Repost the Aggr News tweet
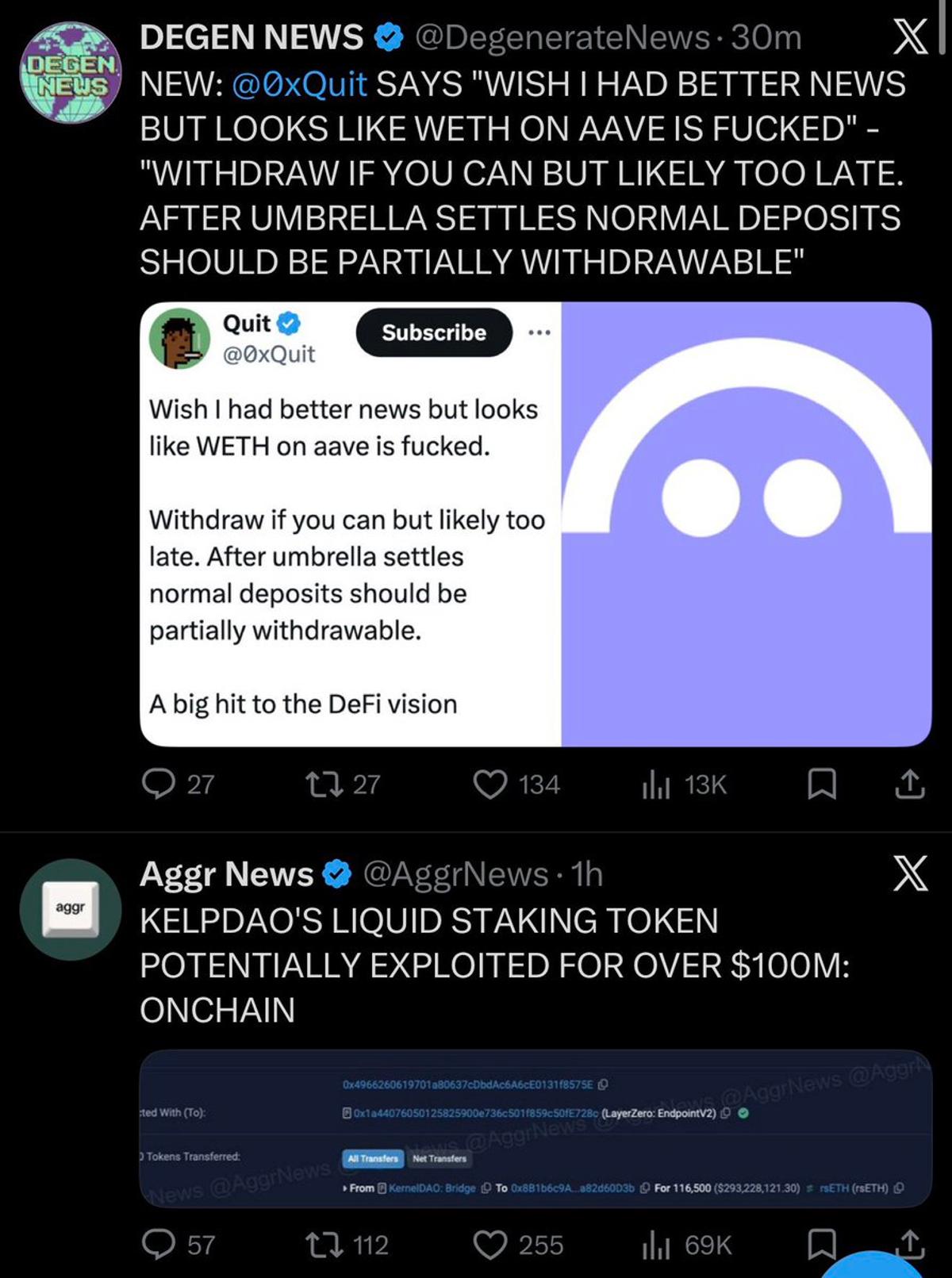This screenshot has height=1278, width=952. (x=325, y=1244)
